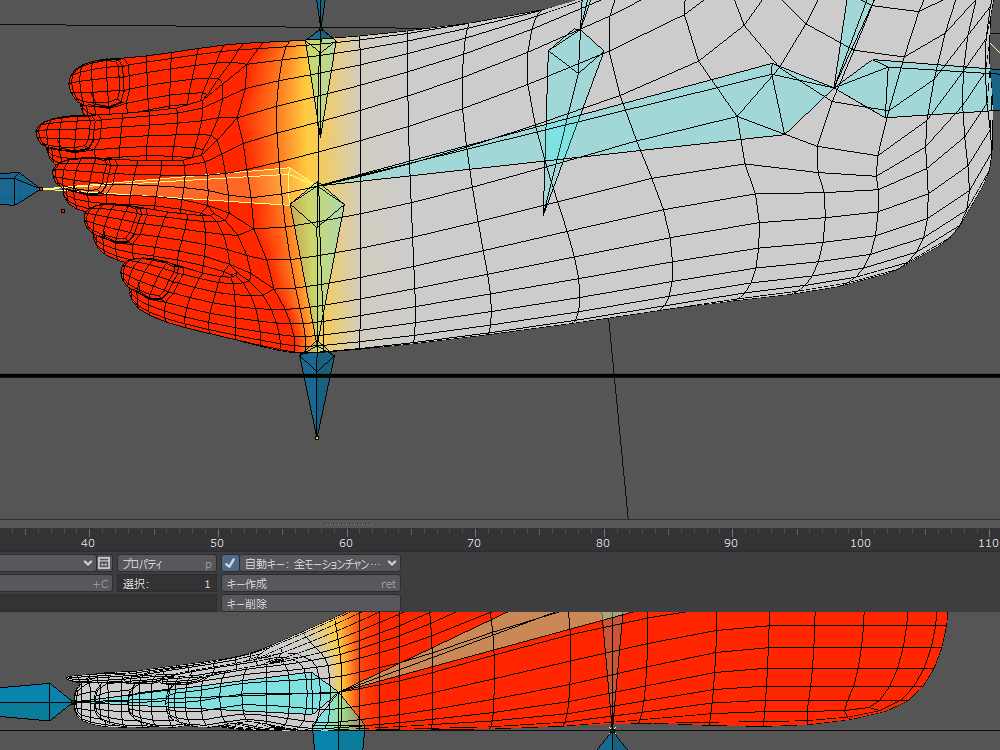Click the 選択 count field
The width and height of the screenshot is (1000, 750).
point(165,583)
